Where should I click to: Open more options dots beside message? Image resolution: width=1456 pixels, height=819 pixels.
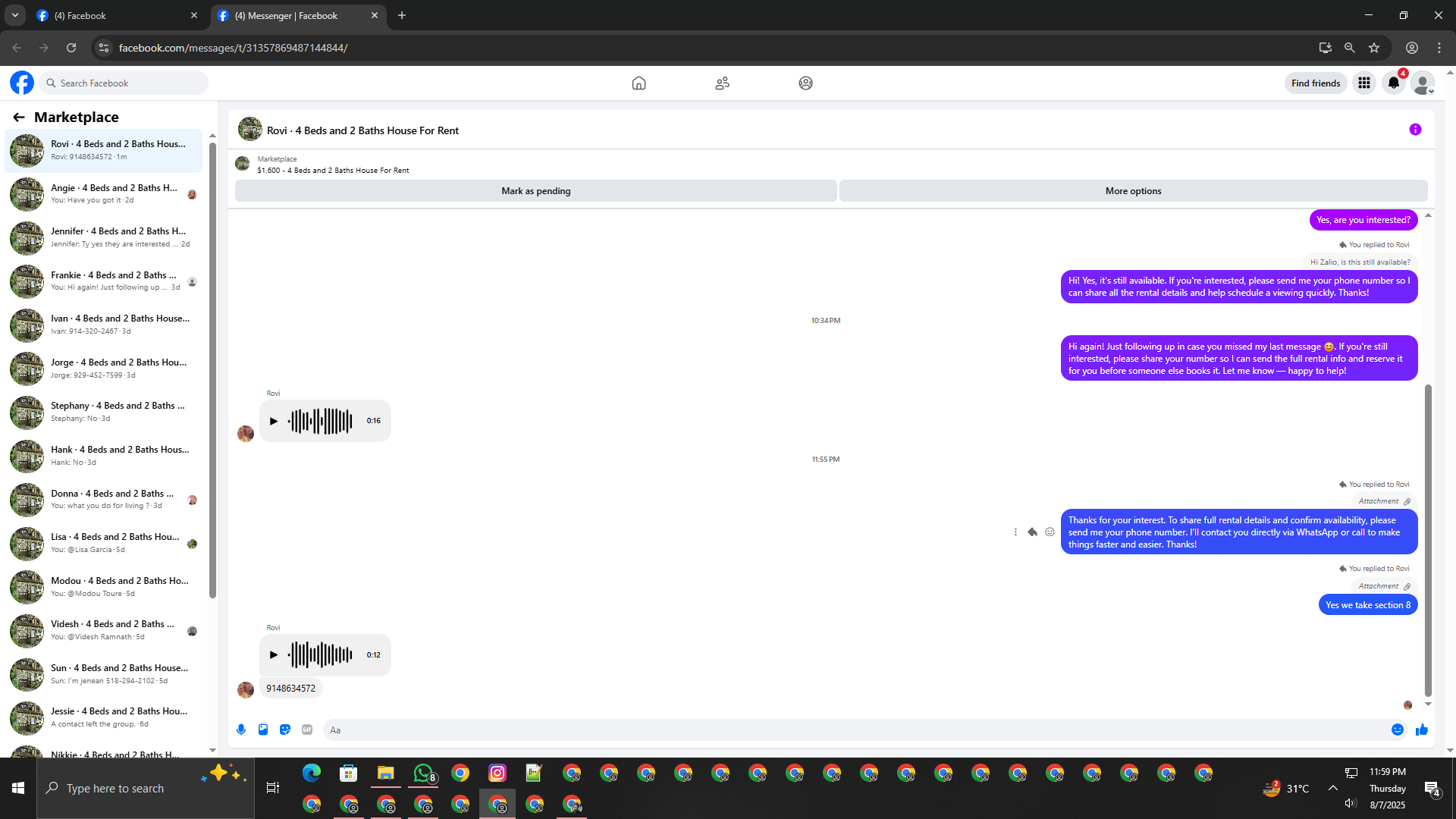[1015, 532]
